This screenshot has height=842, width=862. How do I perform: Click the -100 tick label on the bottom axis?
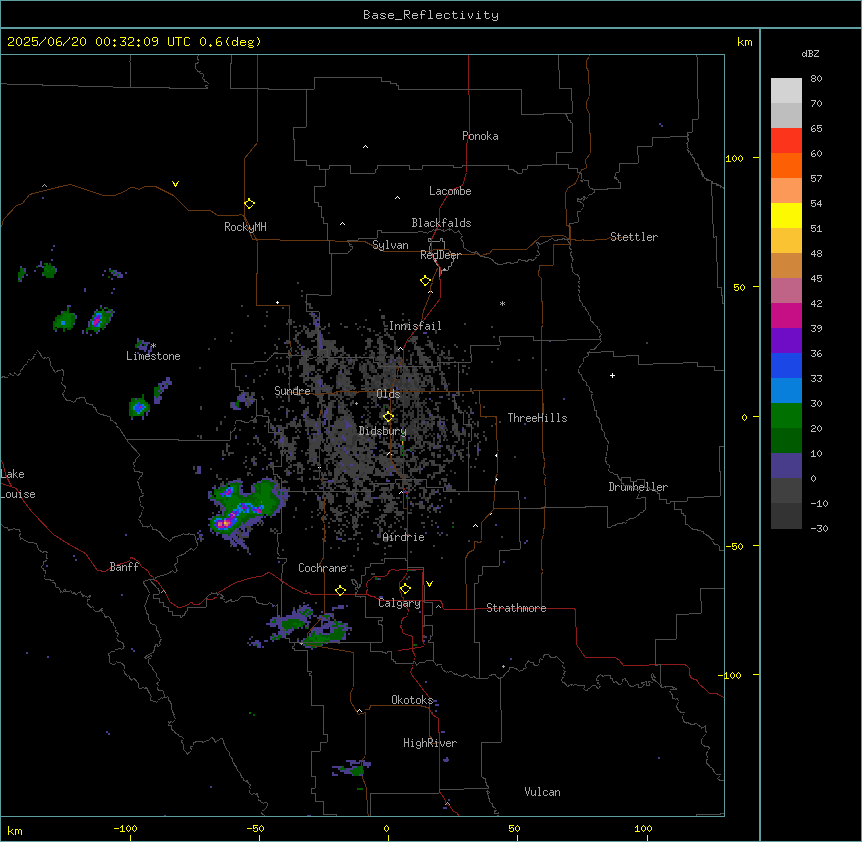pos(126,828)
